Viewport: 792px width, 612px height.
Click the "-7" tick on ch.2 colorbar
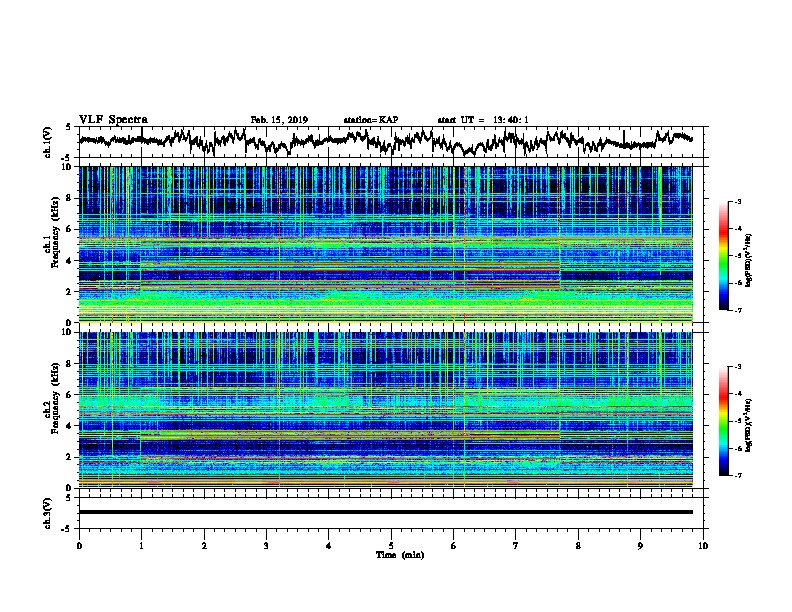pos(738,475)
